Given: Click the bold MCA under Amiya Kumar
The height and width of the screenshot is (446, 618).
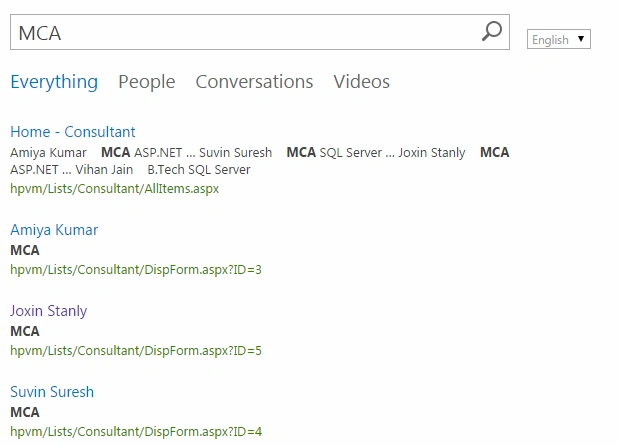Looking at the screenshot, I should tap(25, 251).
